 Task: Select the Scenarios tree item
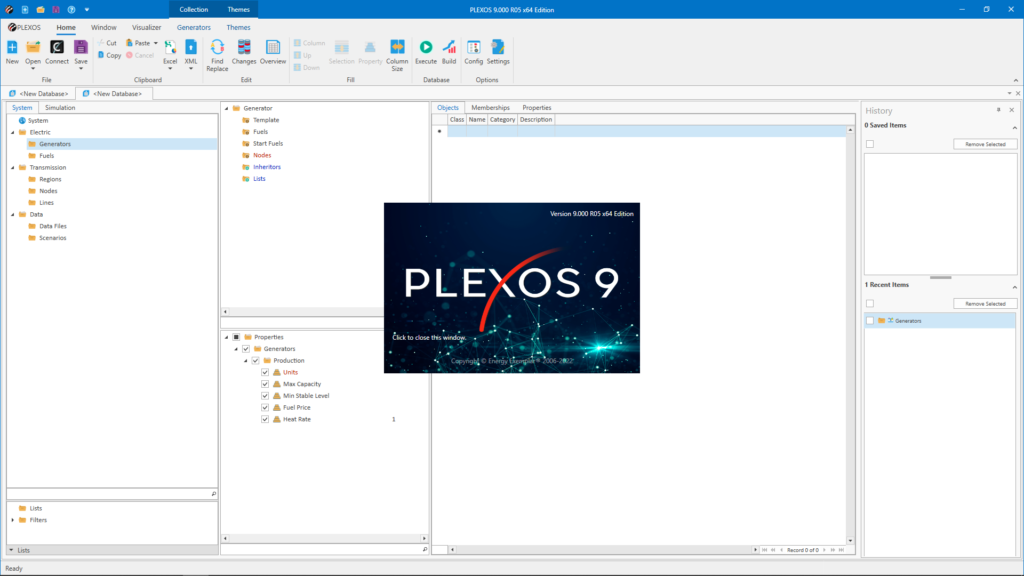coord(52,238)
